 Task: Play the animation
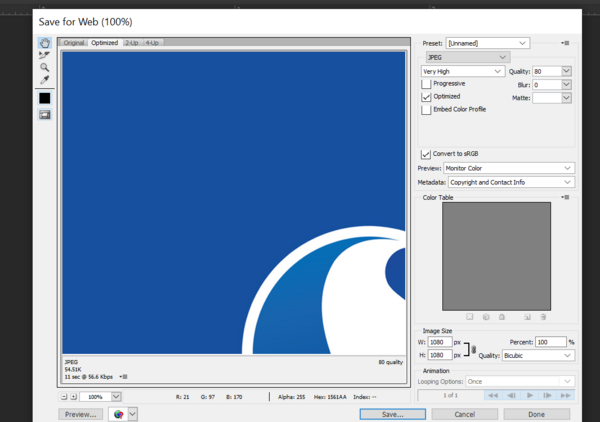click(x=530, y=395)
